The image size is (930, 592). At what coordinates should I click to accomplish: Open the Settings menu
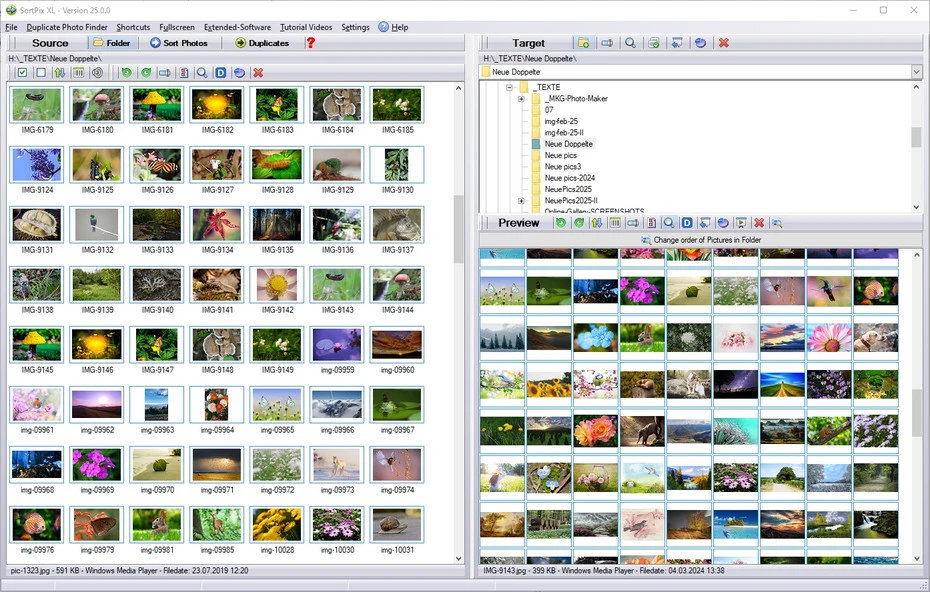(355, 27)
